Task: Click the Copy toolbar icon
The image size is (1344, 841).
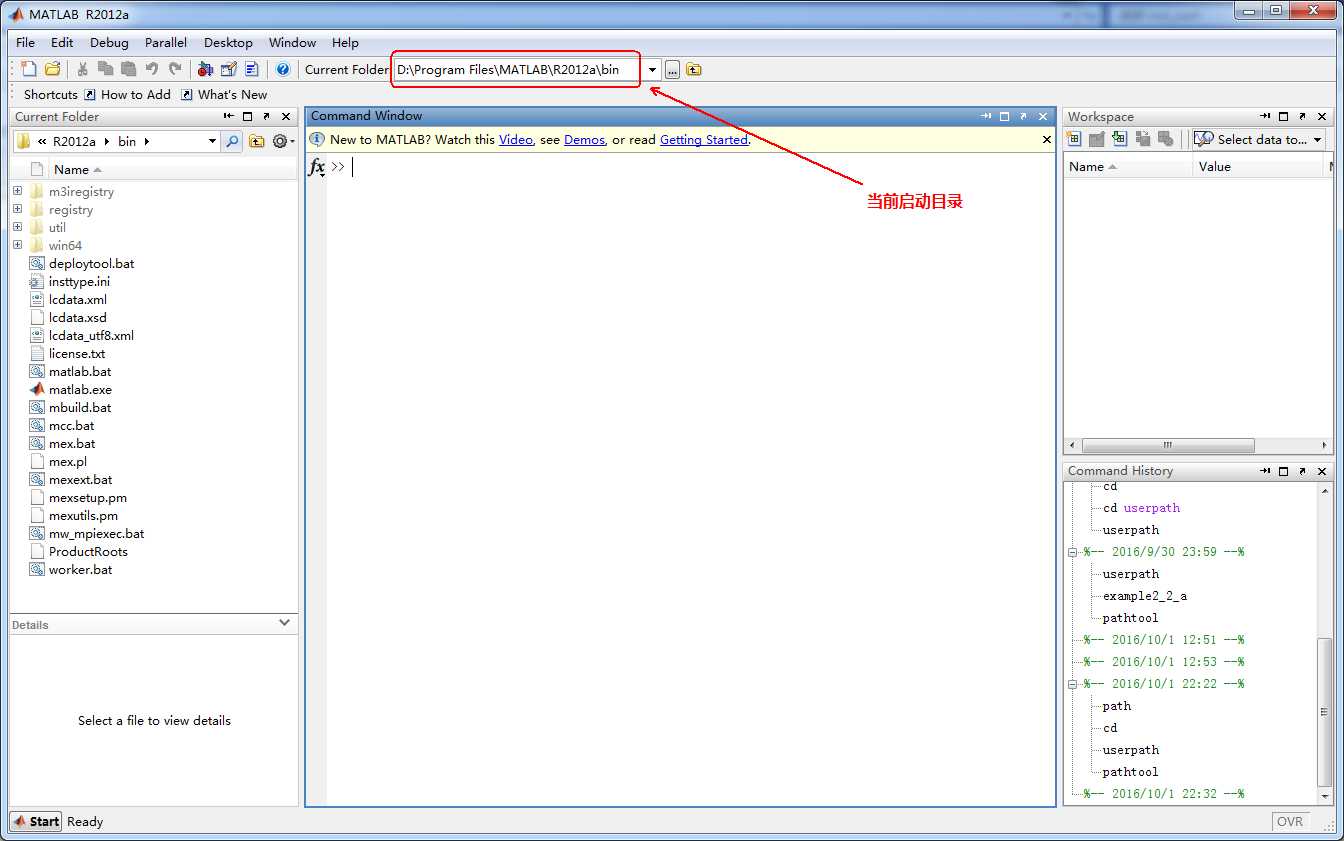Action: pos(105,69)
